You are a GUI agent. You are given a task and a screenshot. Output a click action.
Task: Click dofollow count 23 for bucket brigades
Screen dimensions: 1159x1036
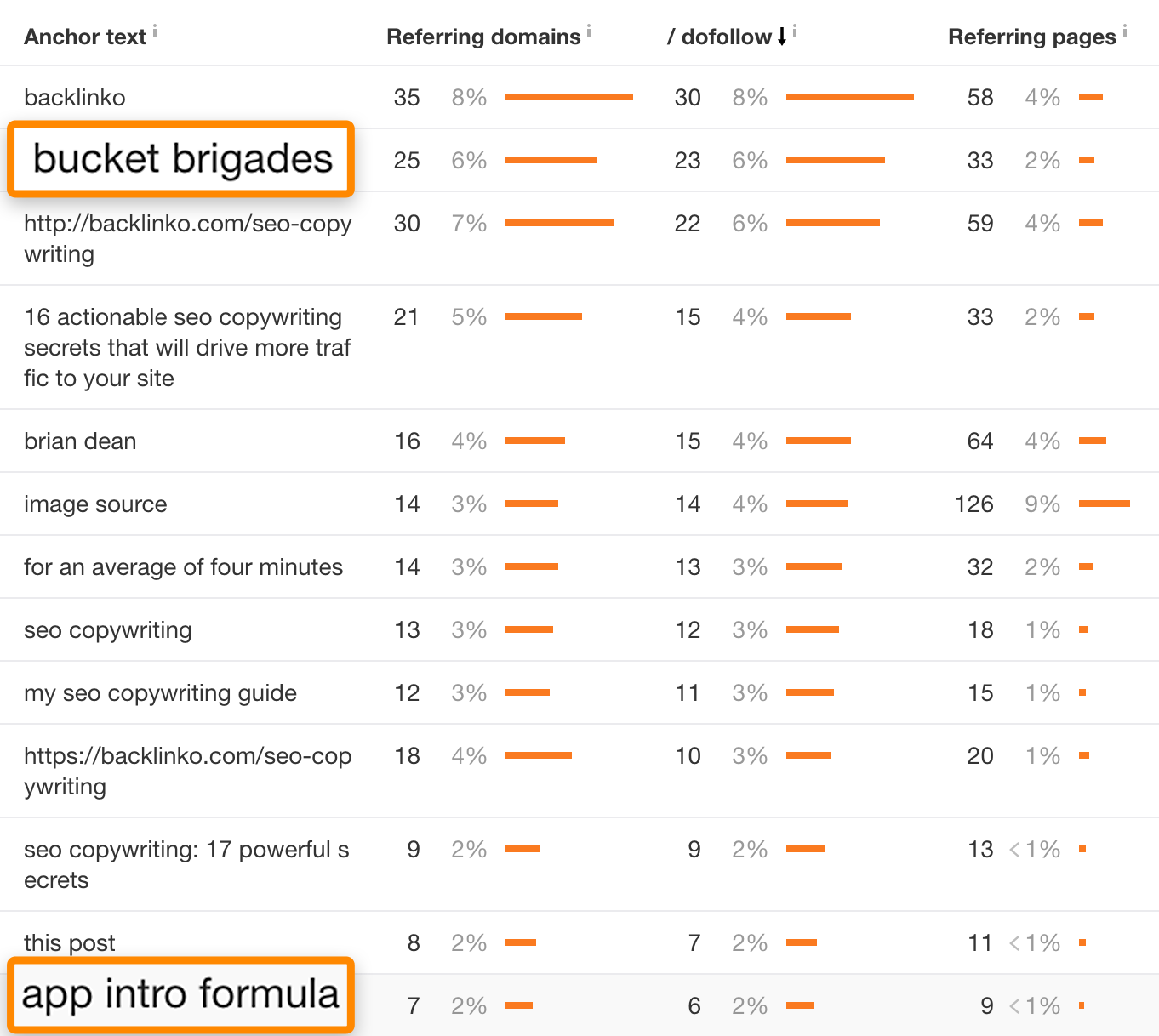coord(688,161)
